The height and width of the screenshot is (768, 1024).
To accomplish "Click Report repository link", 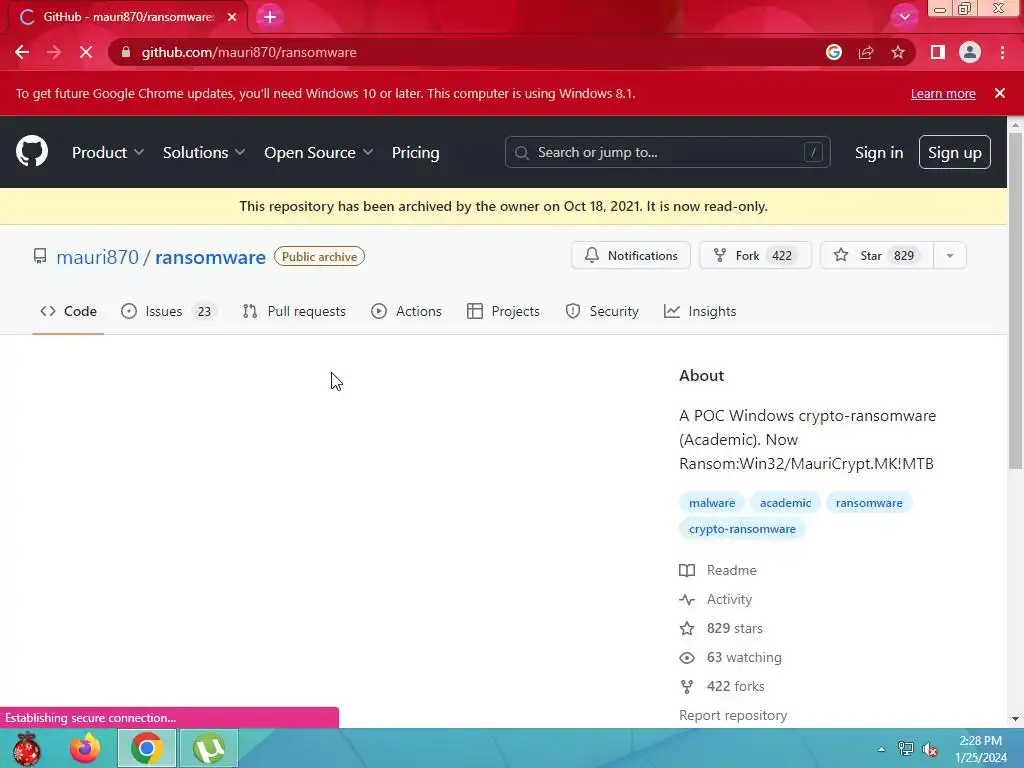I will 733,715.
